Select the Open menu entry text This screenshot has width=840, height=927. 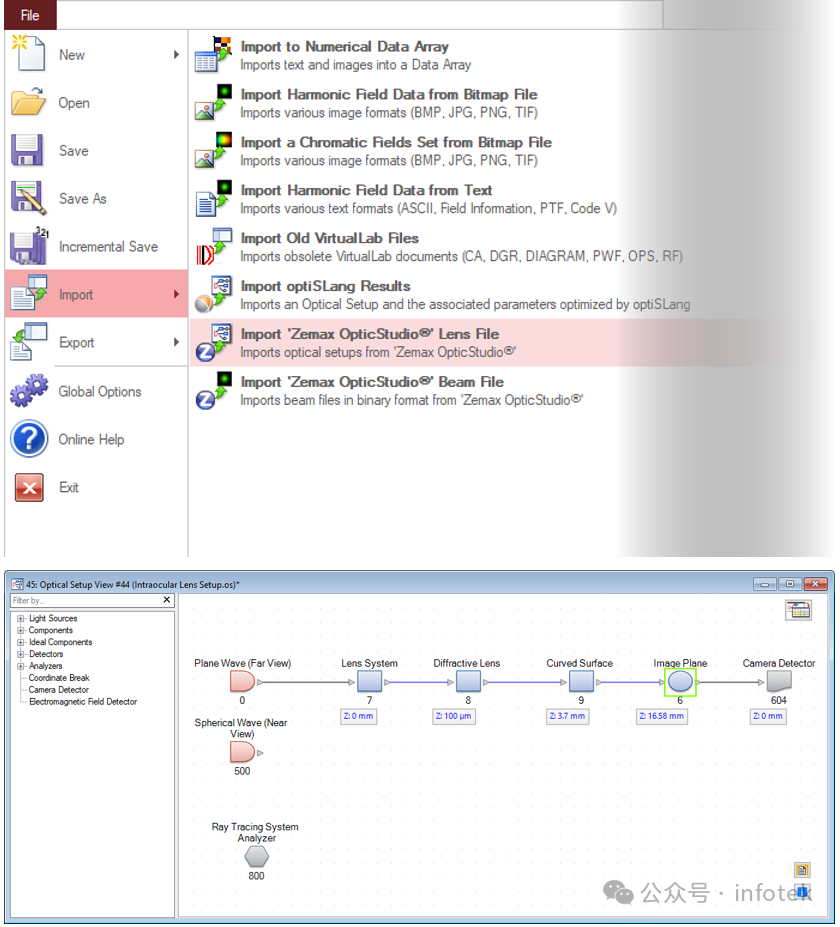[74, 103]
